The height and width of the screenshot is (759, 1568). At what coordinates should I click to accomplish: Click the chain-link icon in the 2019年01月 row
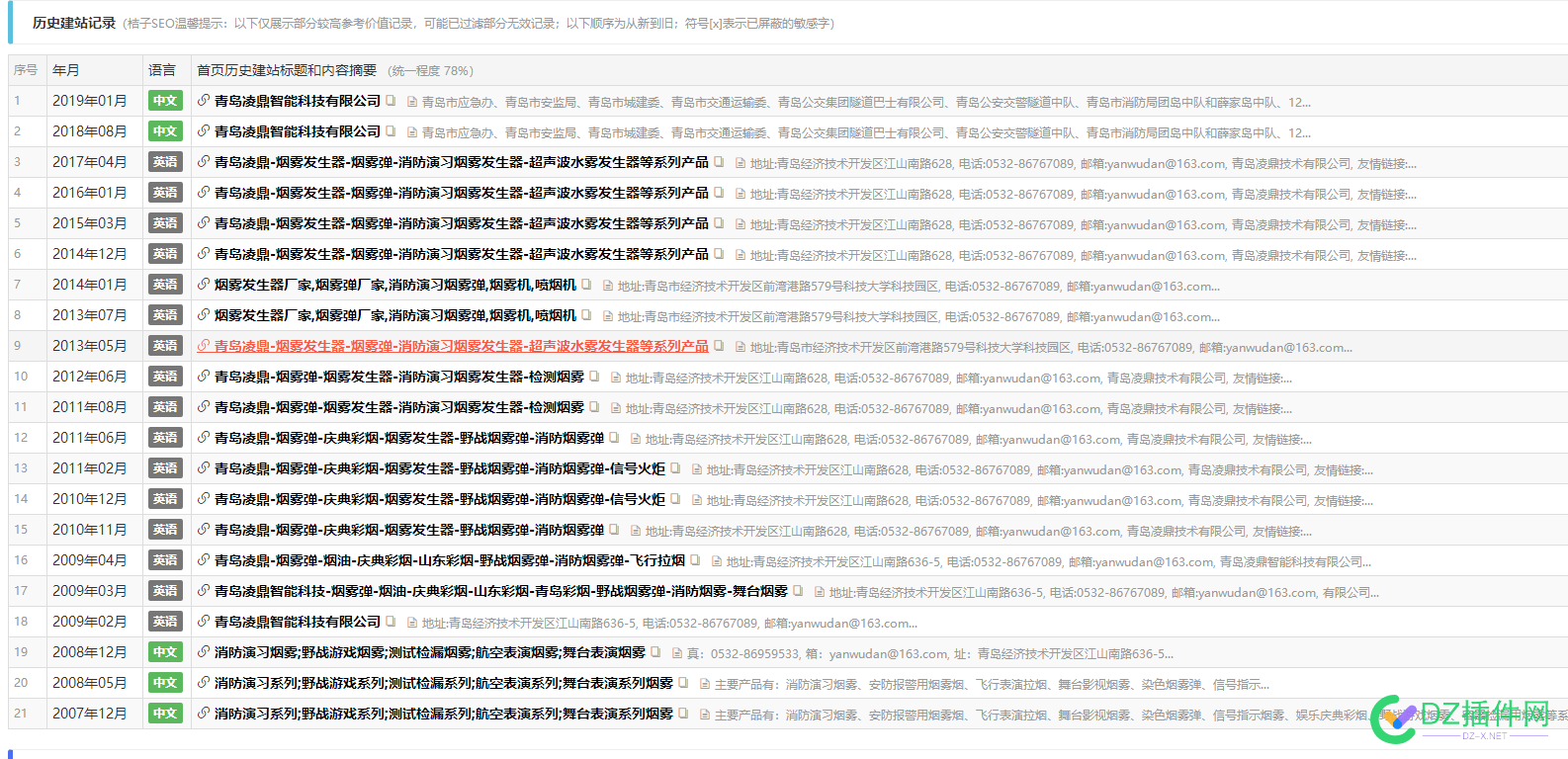(203, 101)
